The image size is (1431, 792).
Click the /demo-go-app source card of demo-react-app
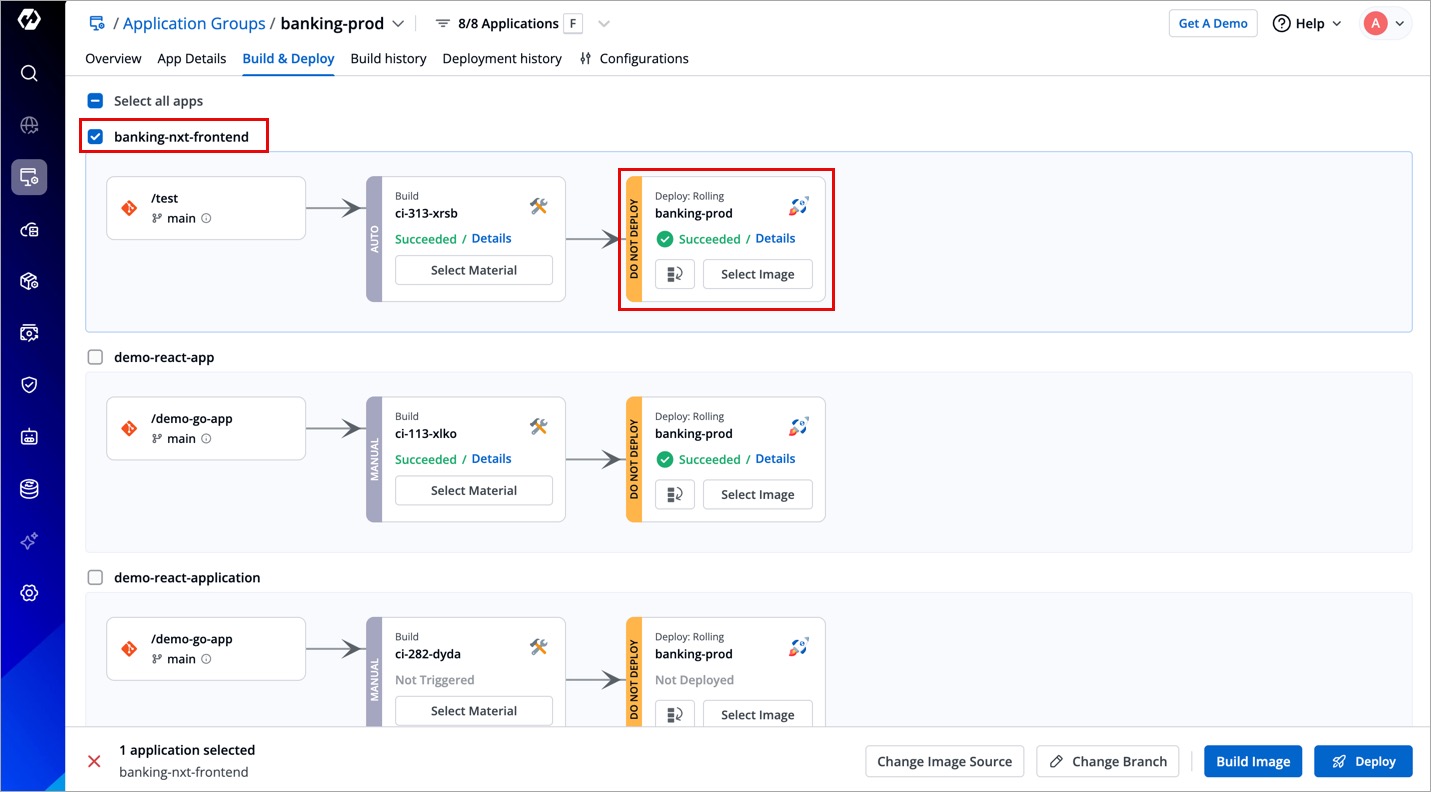(206, 428)
